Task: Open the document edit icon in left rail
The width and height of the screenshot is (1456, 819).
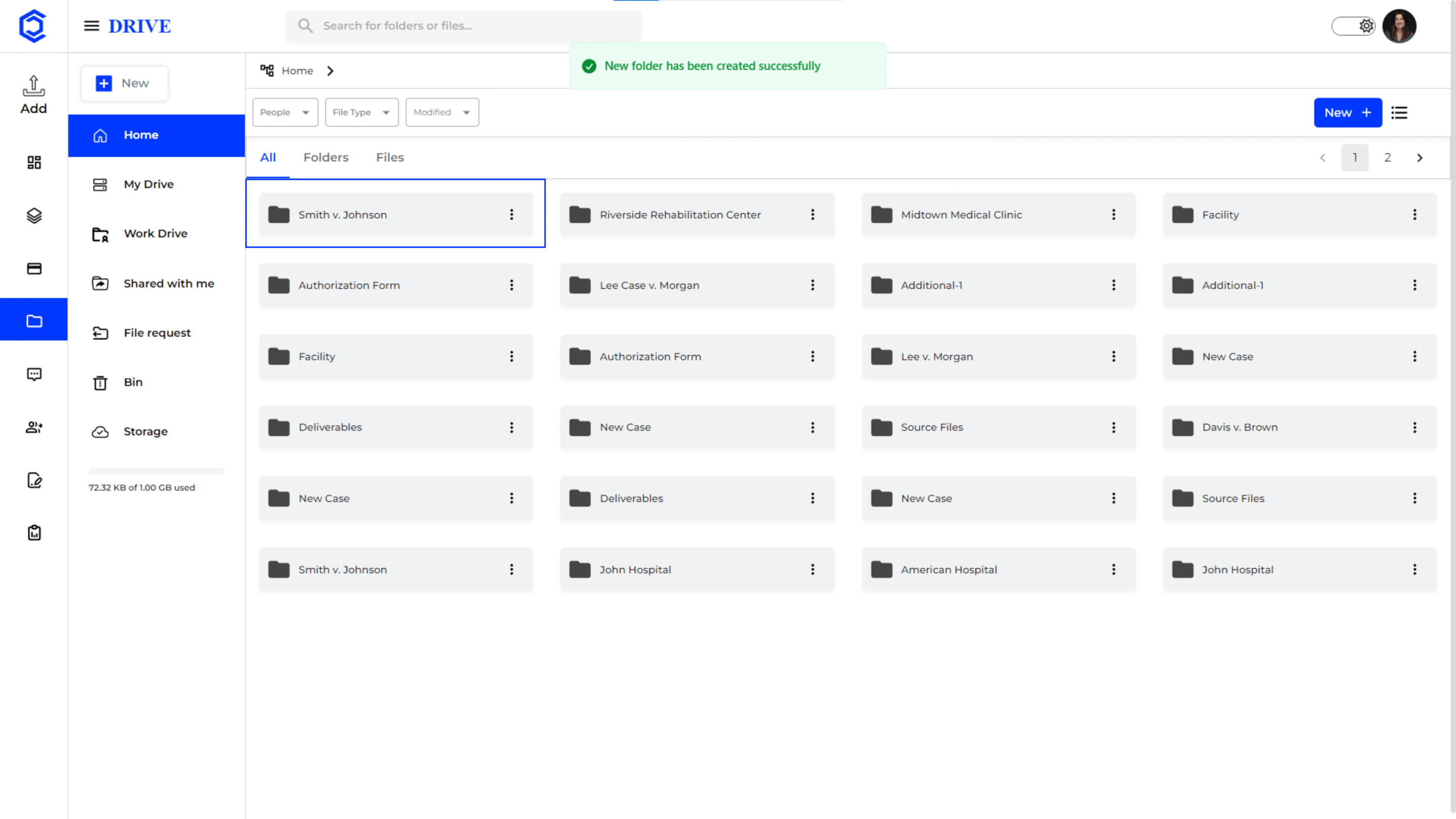Action: click(34, 480)
